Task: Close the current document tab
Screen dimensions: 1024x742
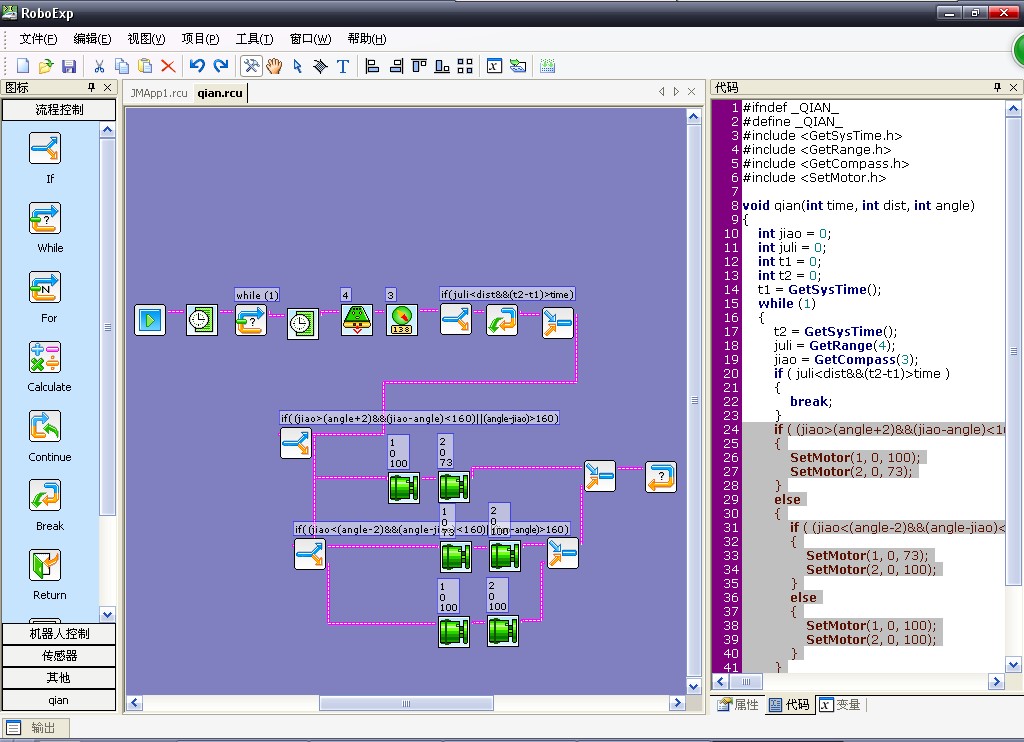Action: pos(692,91)
